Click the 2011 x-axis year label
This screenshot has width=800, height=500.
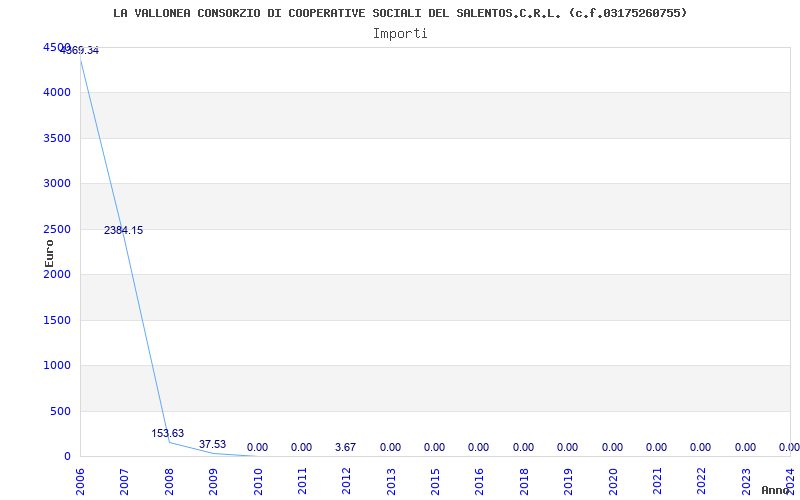(302, 481)
